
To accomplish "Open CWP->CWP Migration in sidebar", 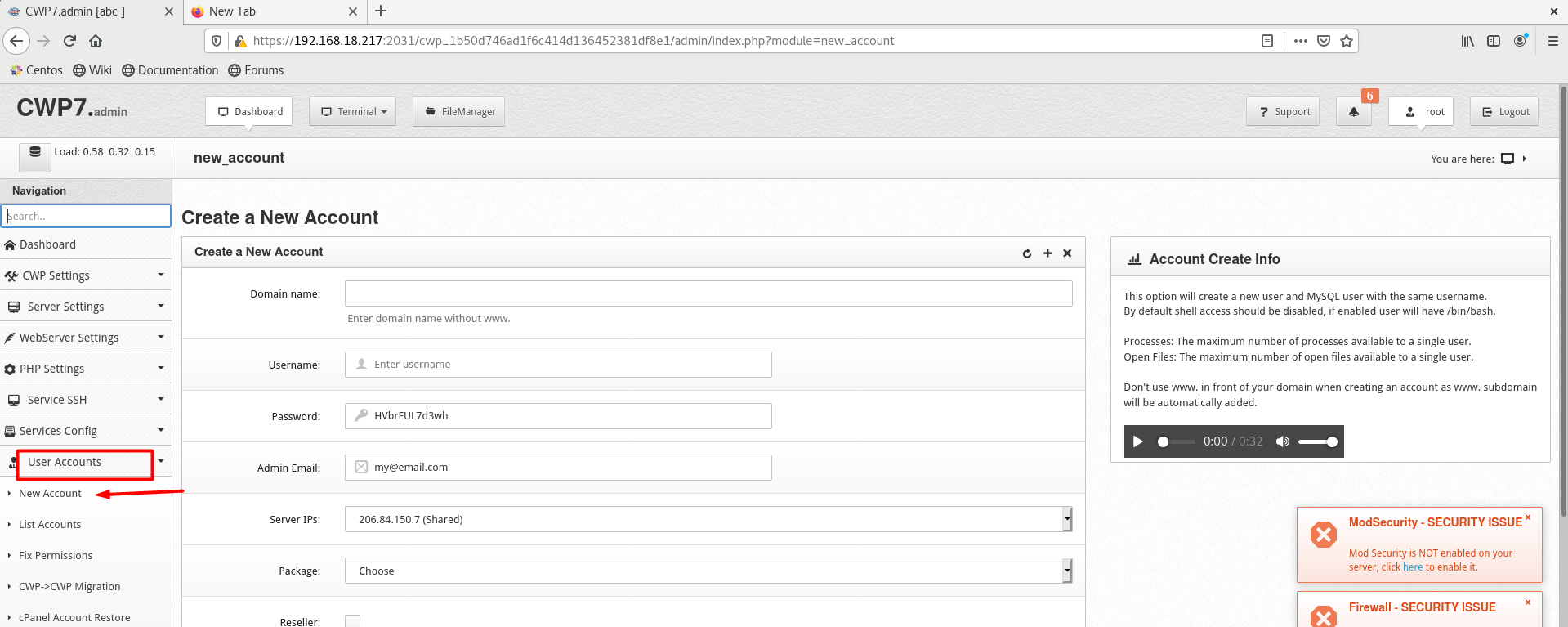I will click(x=69, y=587).
